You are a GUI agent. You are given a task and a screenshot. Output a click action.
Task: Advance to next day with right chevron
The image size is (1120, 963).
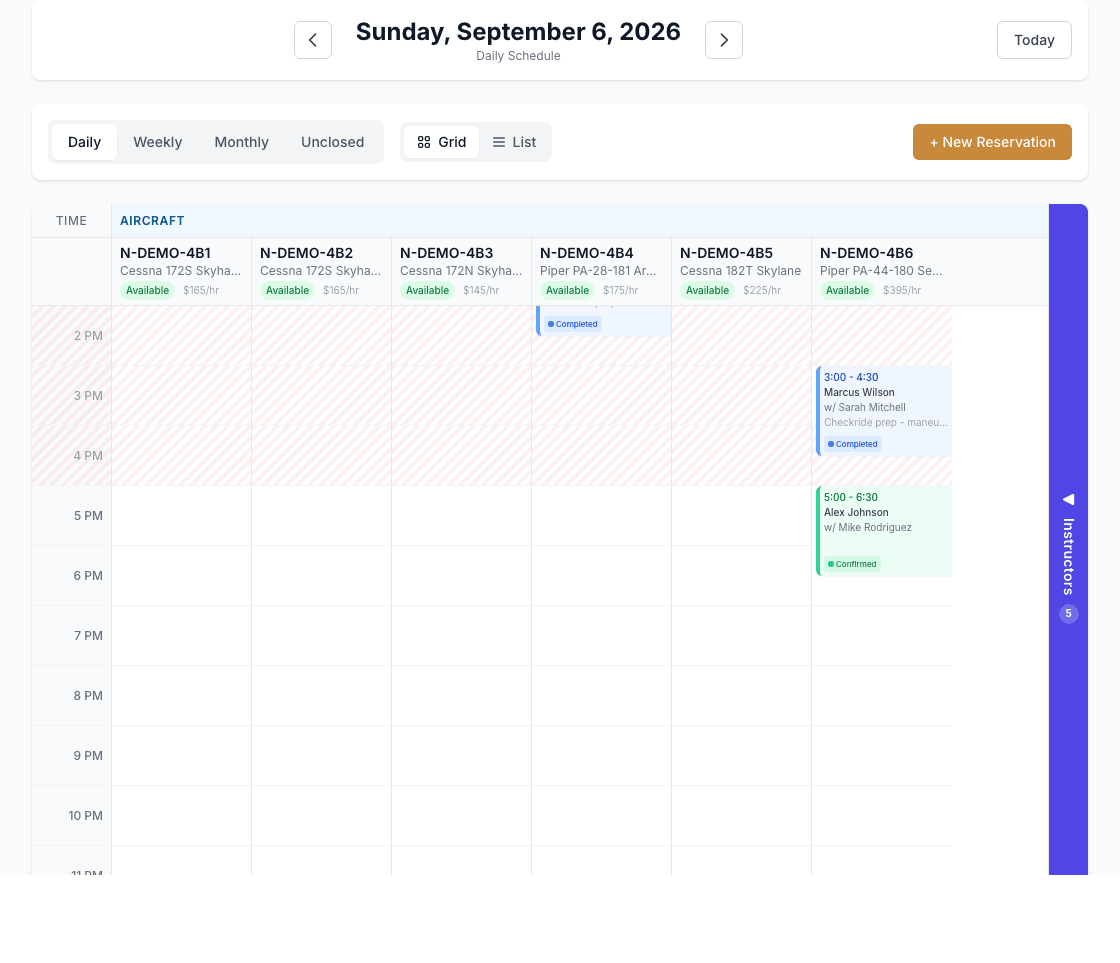[724, 40]
